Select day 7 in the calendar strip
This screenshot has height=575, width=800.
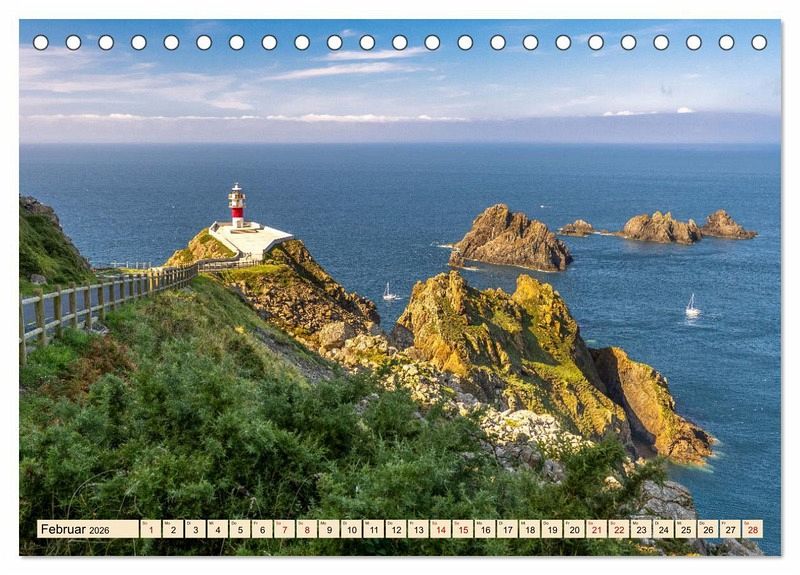click(x=284, y=529)
